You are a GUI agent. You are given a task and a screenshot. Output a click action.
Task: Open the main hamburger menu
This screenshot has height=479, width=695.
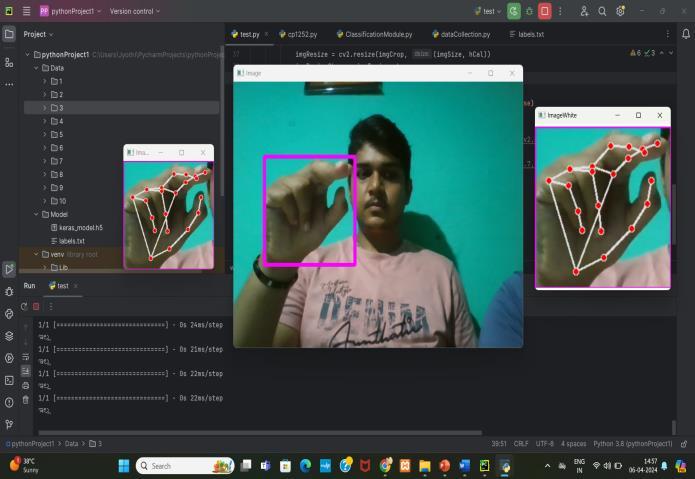tap(27, 11)
